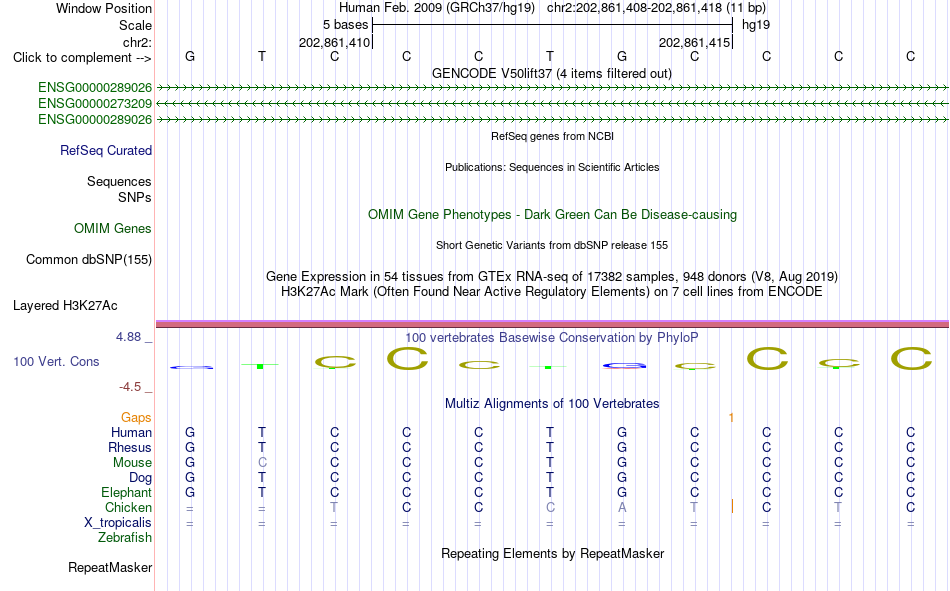Select the 100 Vert. Cons track label

pos(56,361)
